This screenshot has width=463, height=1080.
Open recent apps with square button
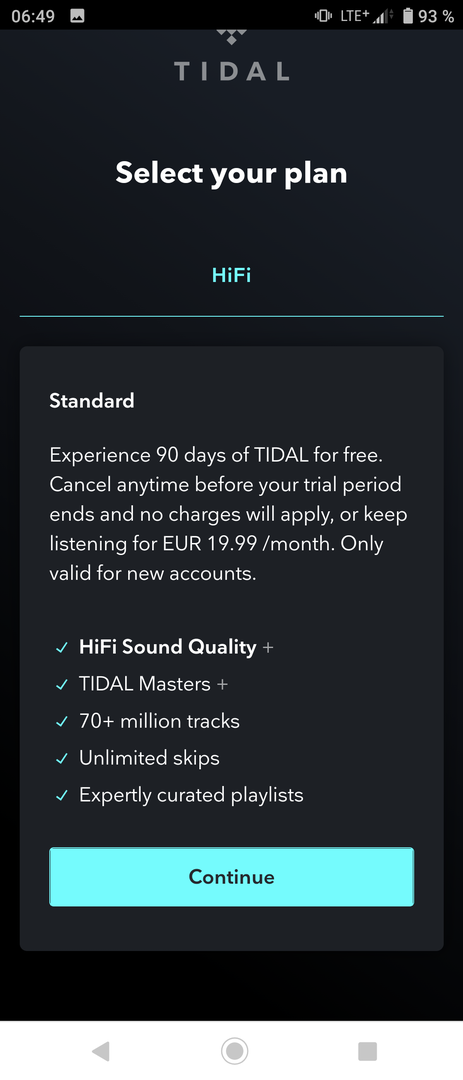[367, 1051]
